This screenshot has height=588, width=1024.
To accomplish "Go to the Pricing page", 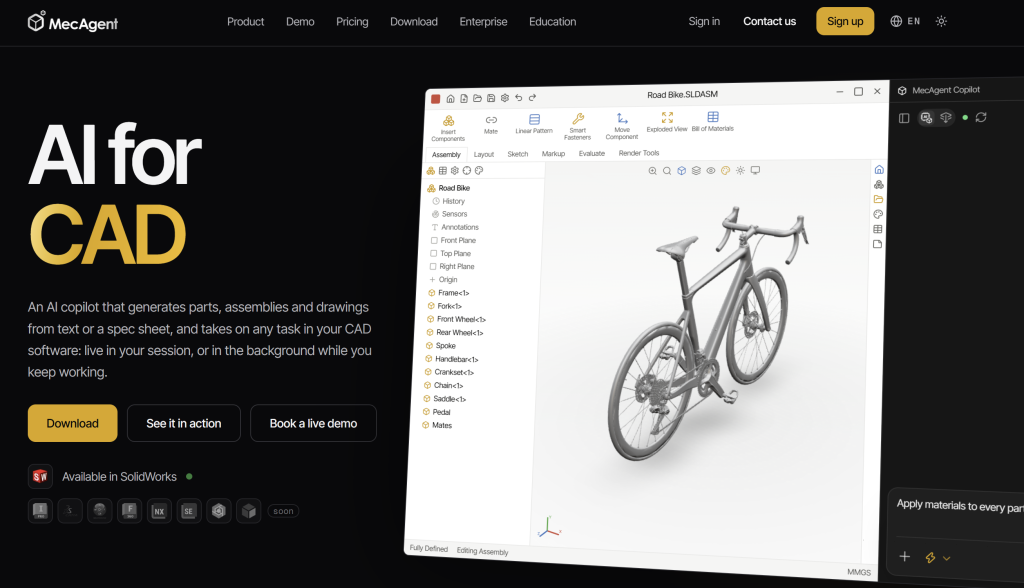I will click(352, 22).
